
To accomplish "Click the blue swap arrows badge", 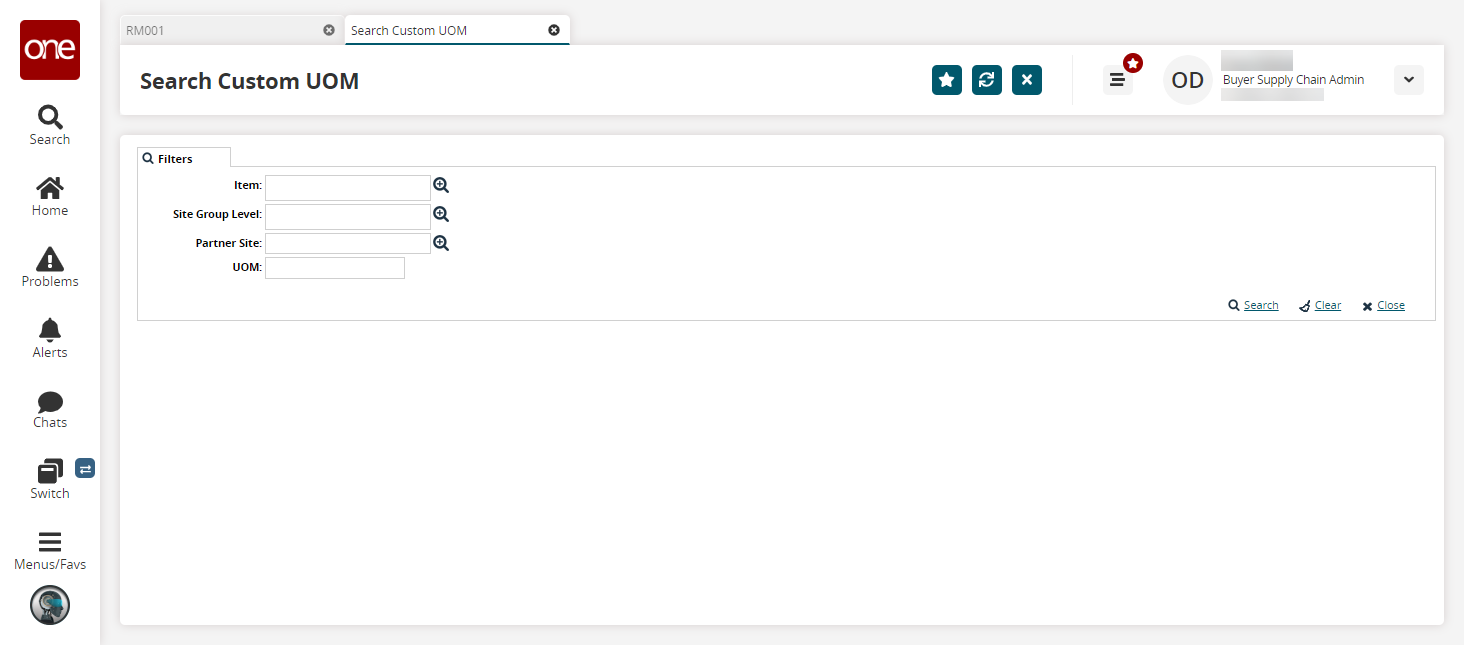I will [85, 468].
